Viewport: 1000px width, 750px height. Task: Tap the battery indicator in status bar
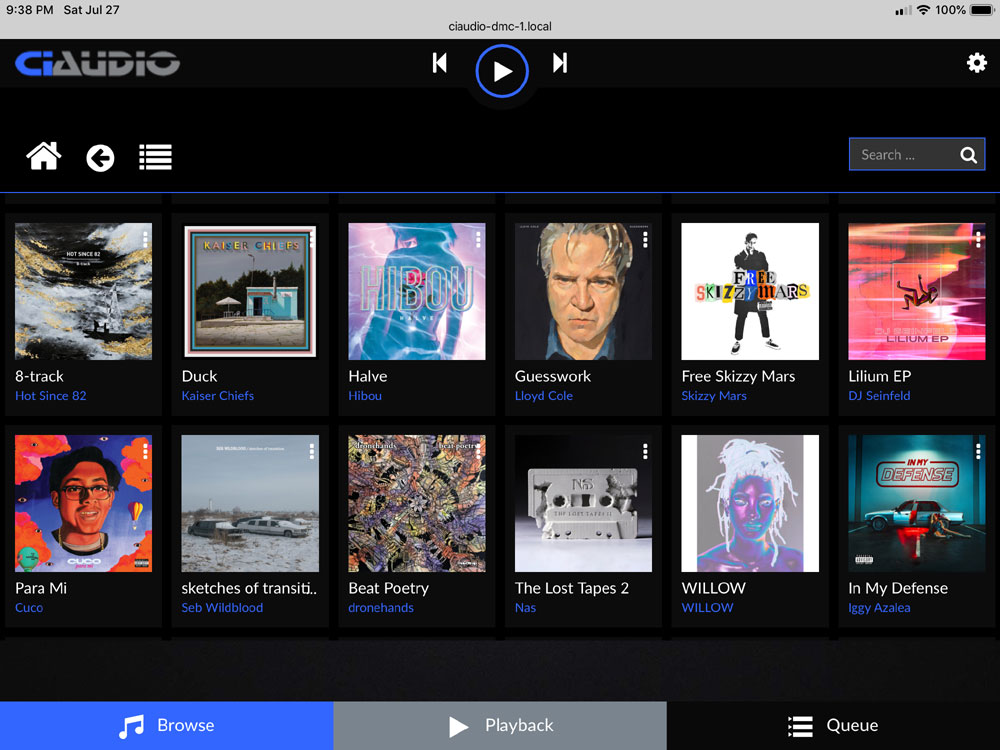[982, 10]
